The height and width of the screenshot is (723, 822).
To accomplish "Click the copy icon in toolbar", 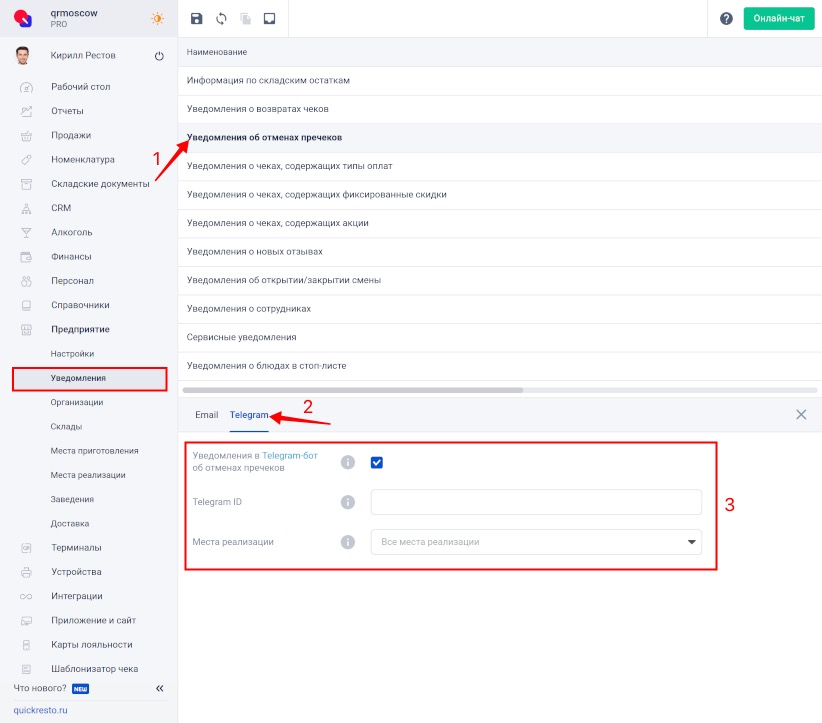I will (x=245, y=19).
